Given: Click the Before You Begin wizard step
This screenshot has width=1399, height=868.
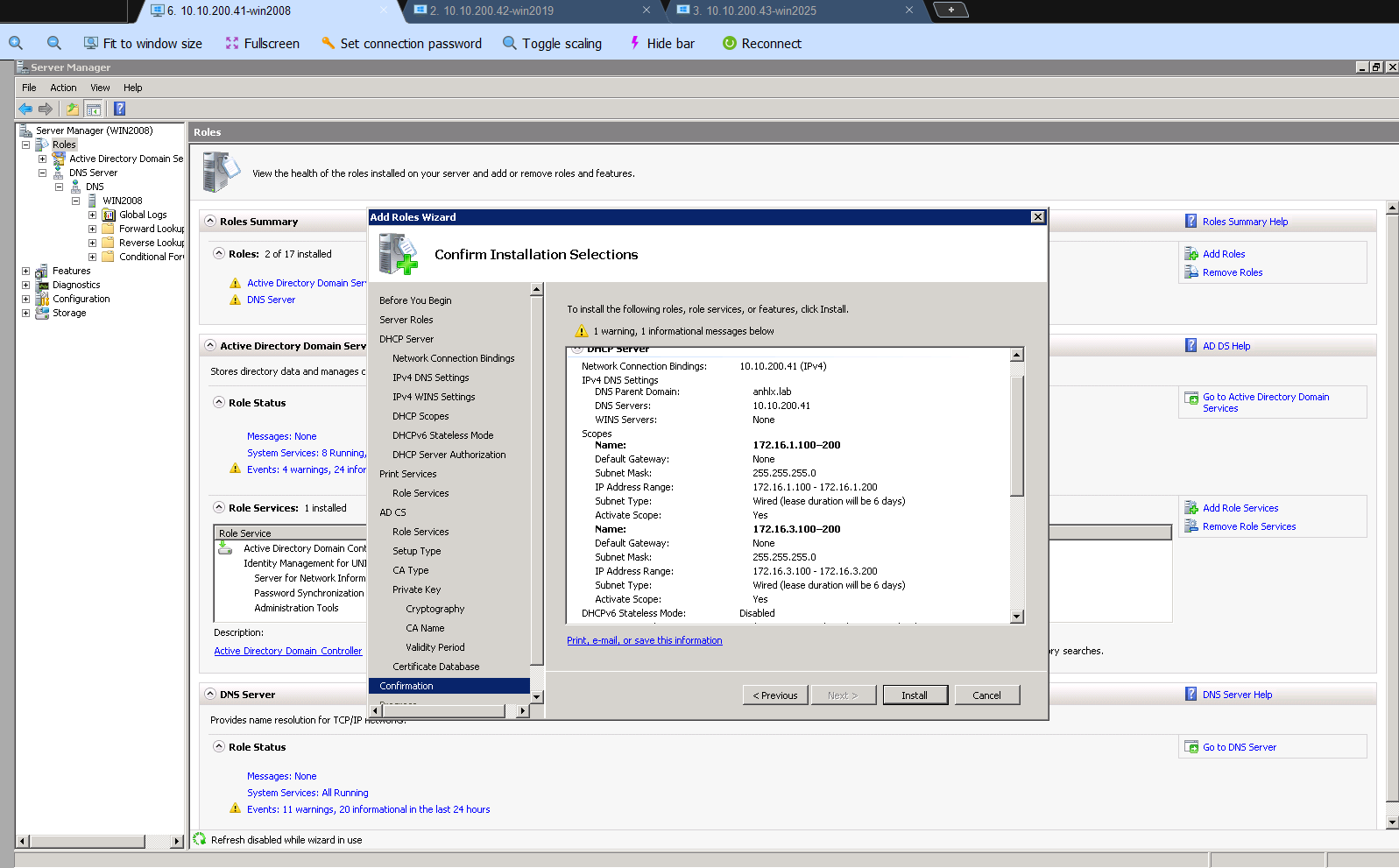Looking at the screenshot, I should (x=415, y=300).
